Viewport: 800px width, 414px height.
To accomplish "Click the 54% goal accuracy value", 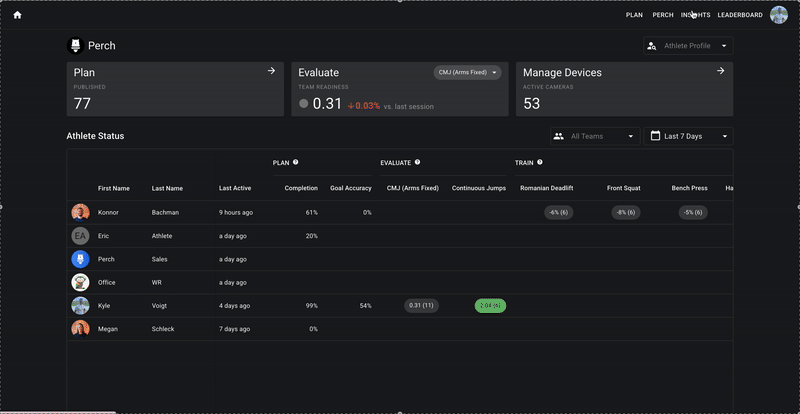I will (365, 306).
